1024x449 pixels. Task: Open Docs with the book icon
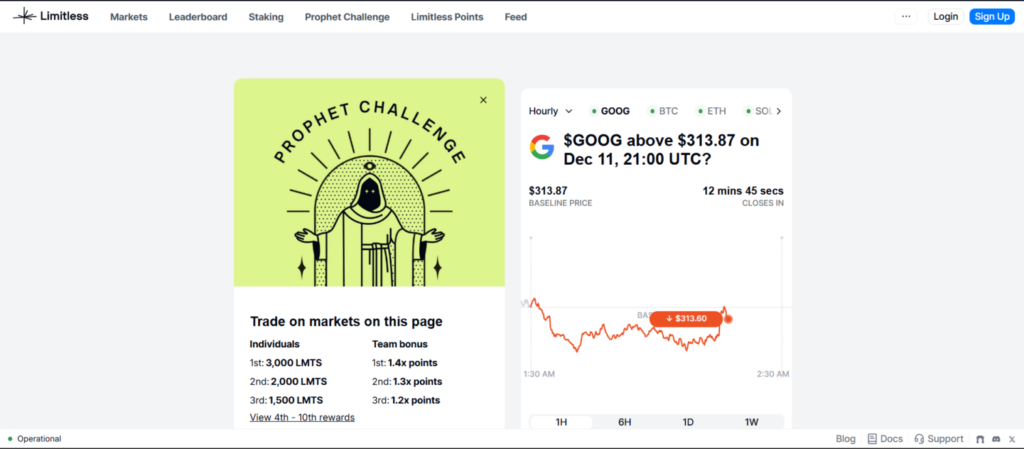pyautogui.click(x=885, y=439)
